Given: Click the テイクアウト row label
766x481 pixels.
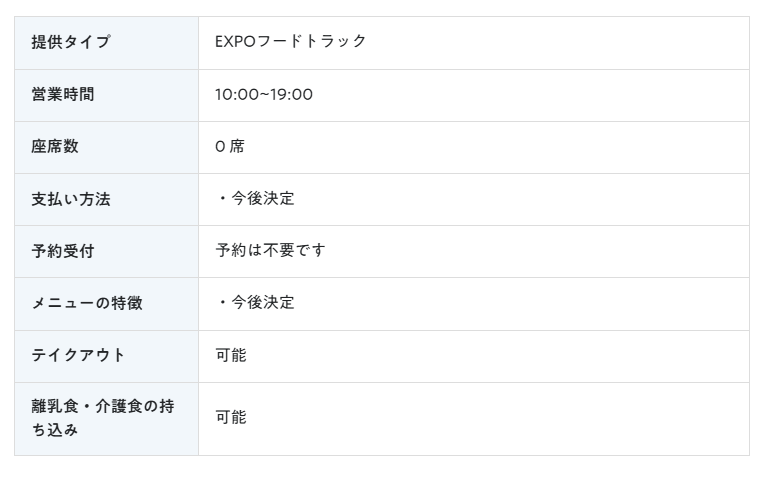Looking at the screenshot, I should click(x=78, y=355).
